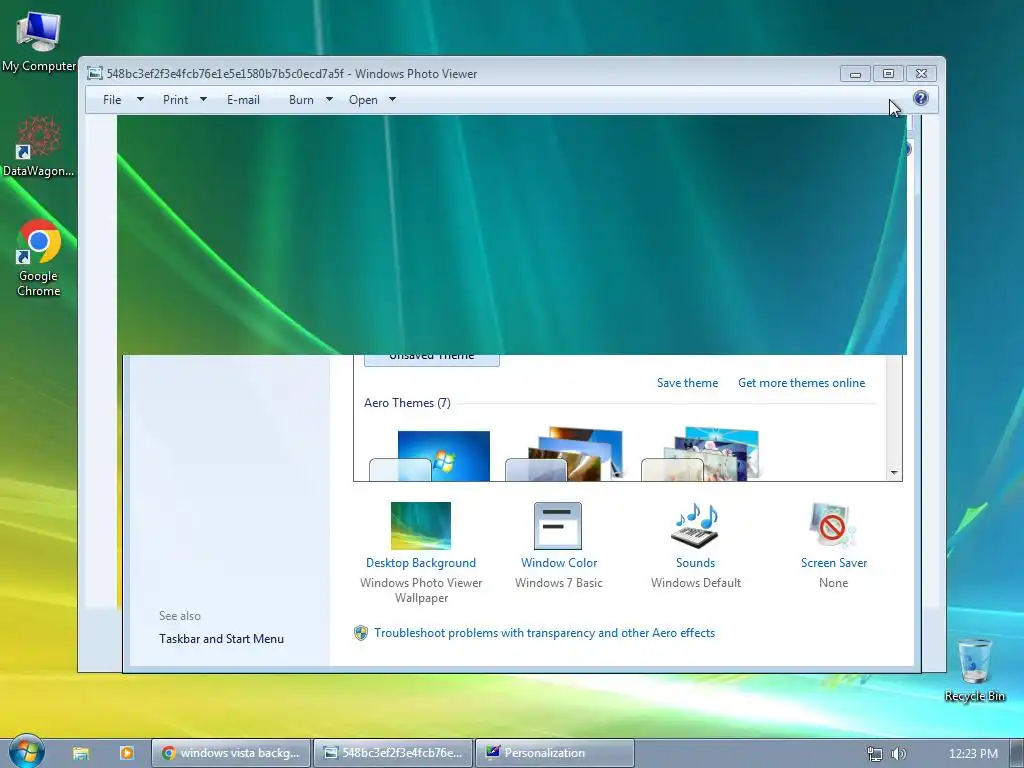This screenshot has width=1024, height=768.
Task: Open Window Color link
Action: pyautogui.click(x=559, y=563)
